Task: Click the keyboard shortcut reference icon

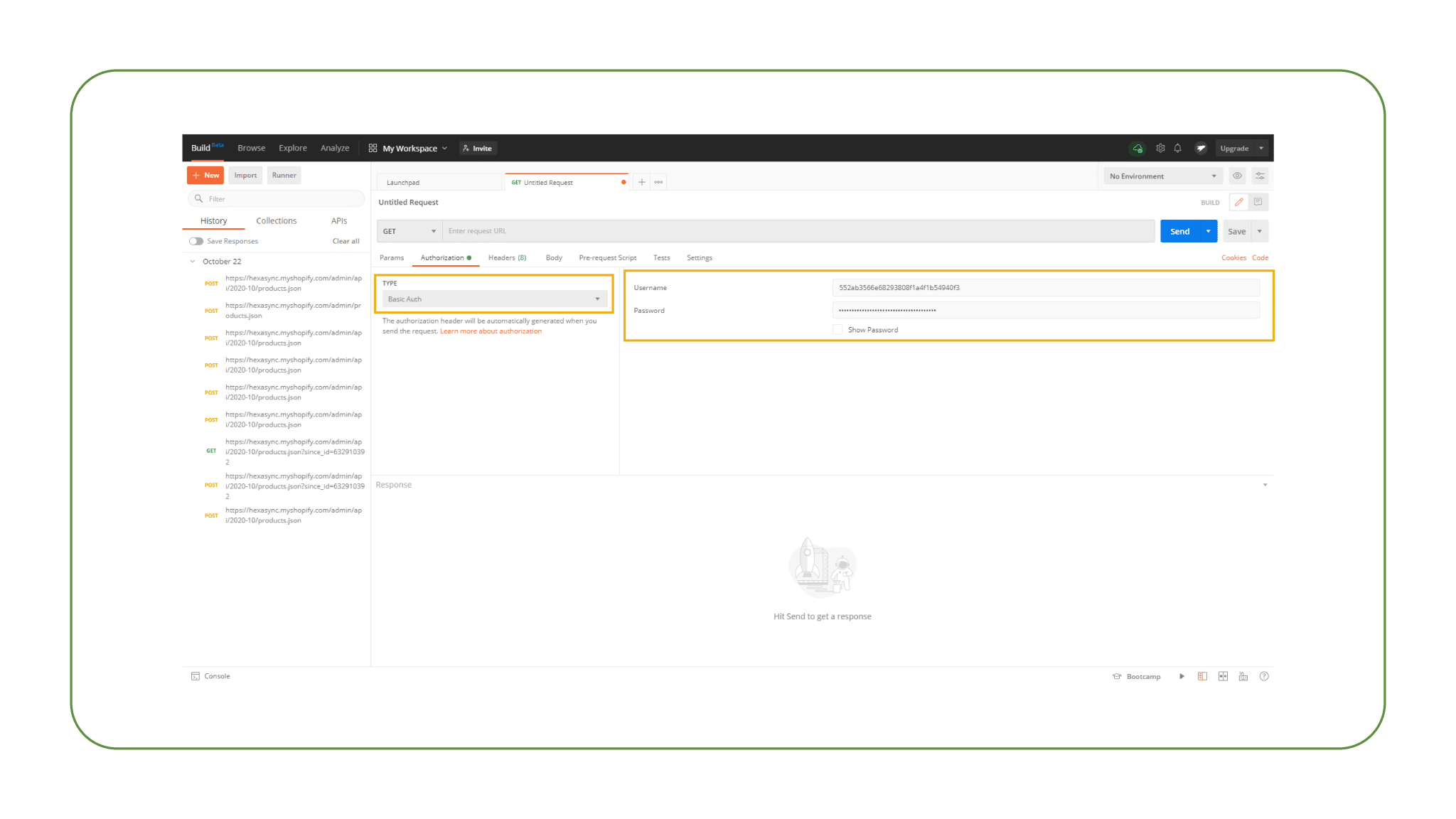Action: pyautogui.click(x=1241, y=676)
